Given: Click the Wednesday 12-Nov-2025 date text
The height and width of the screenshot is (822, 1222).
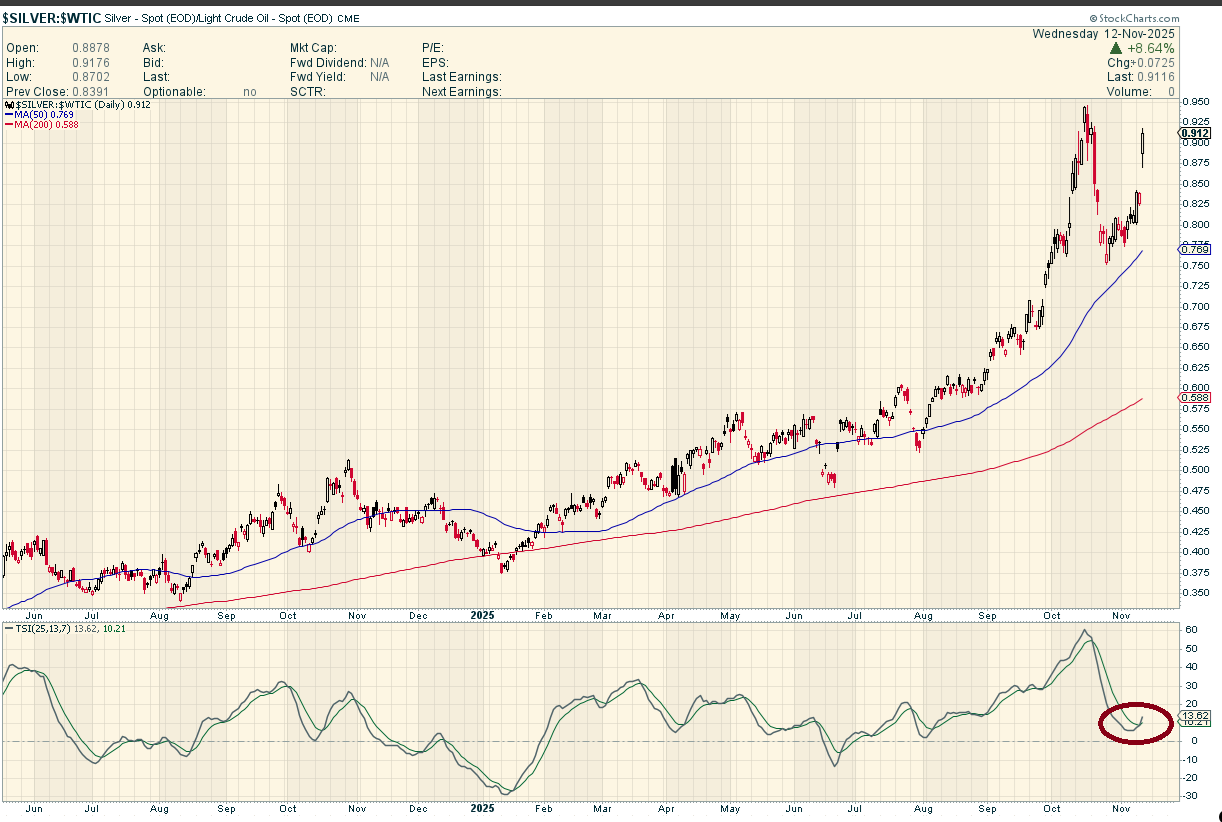Looking at the screenshot, I should pos(1103,33).
